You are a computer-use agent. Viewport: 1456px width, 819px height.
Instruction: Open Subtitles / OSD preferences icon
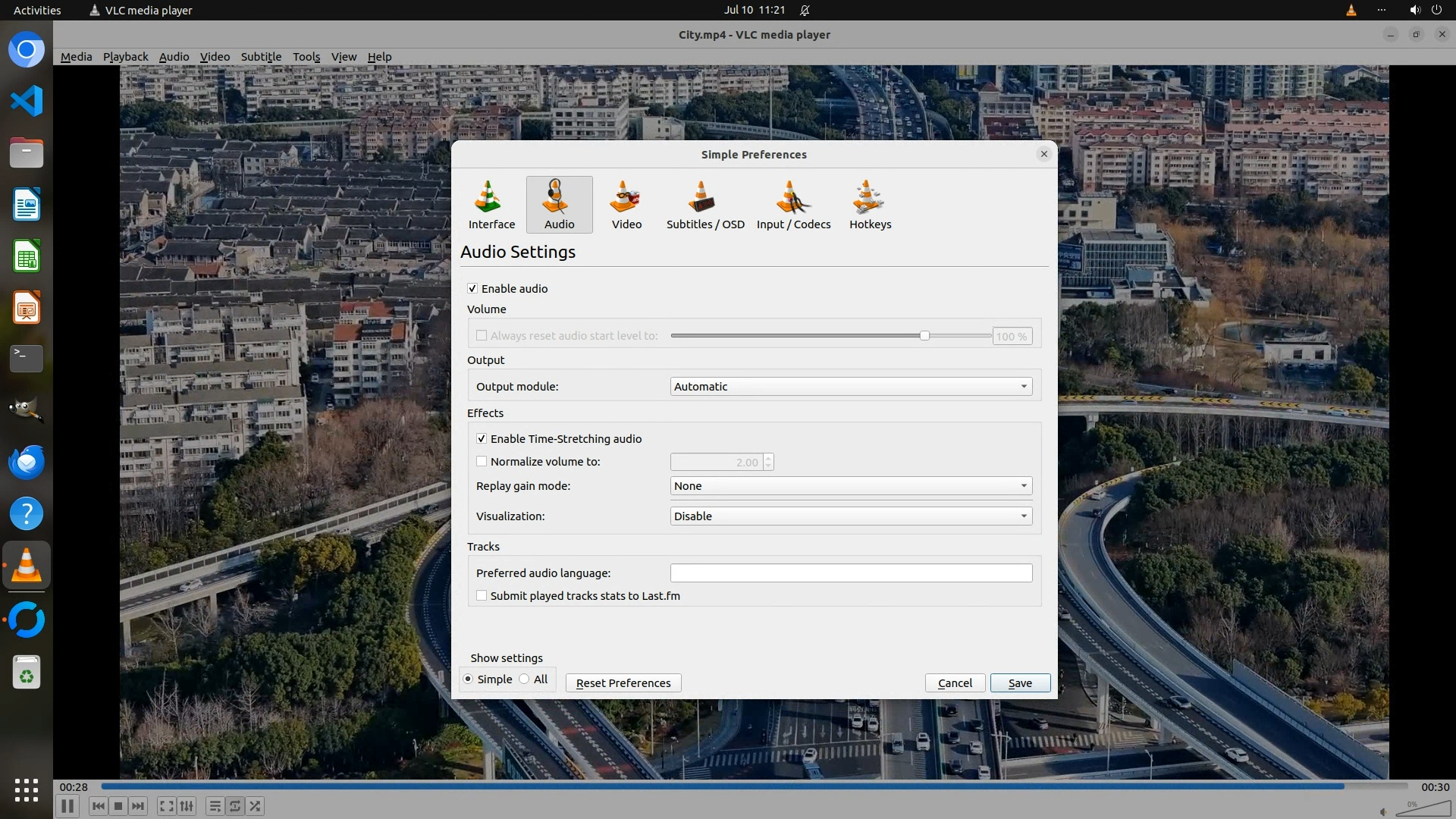pos(704,203)
